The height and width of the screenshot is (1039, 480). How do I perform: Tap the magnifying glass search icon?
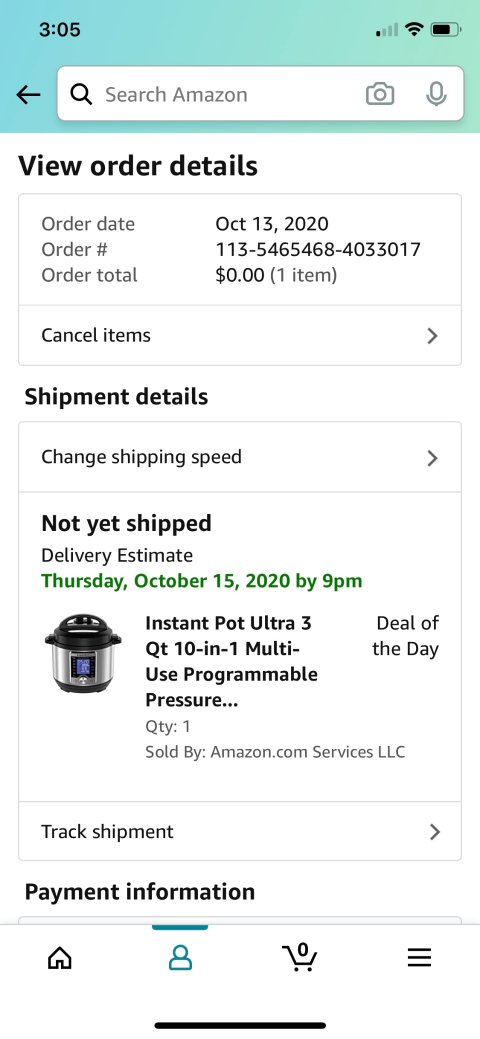click(x=81, y=95)
